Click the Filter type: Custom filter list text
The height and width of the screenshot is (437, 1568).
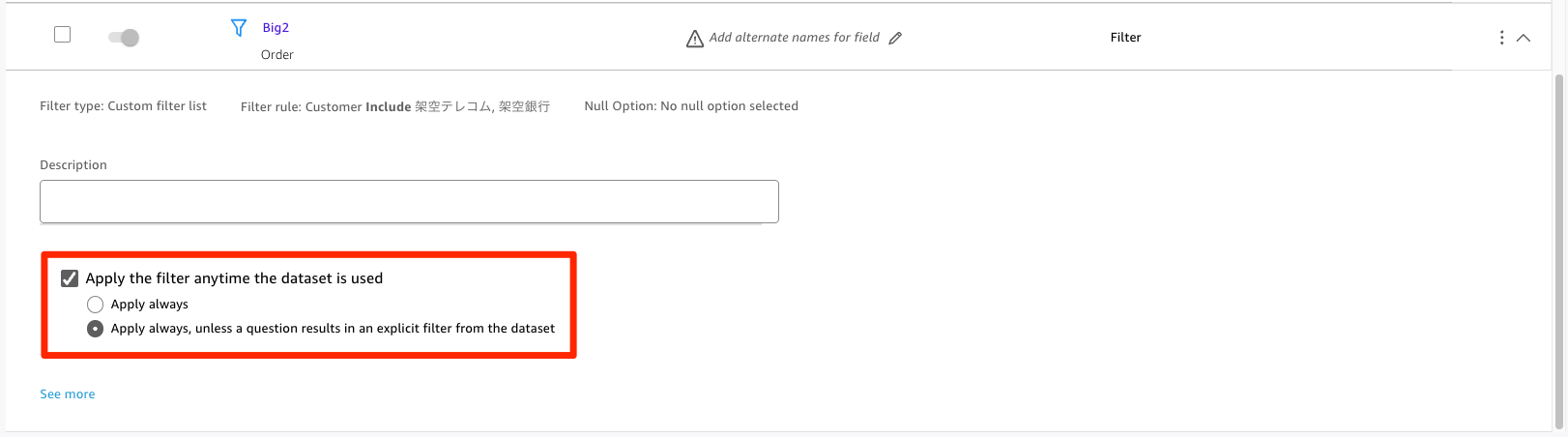[x=123, y=106]
